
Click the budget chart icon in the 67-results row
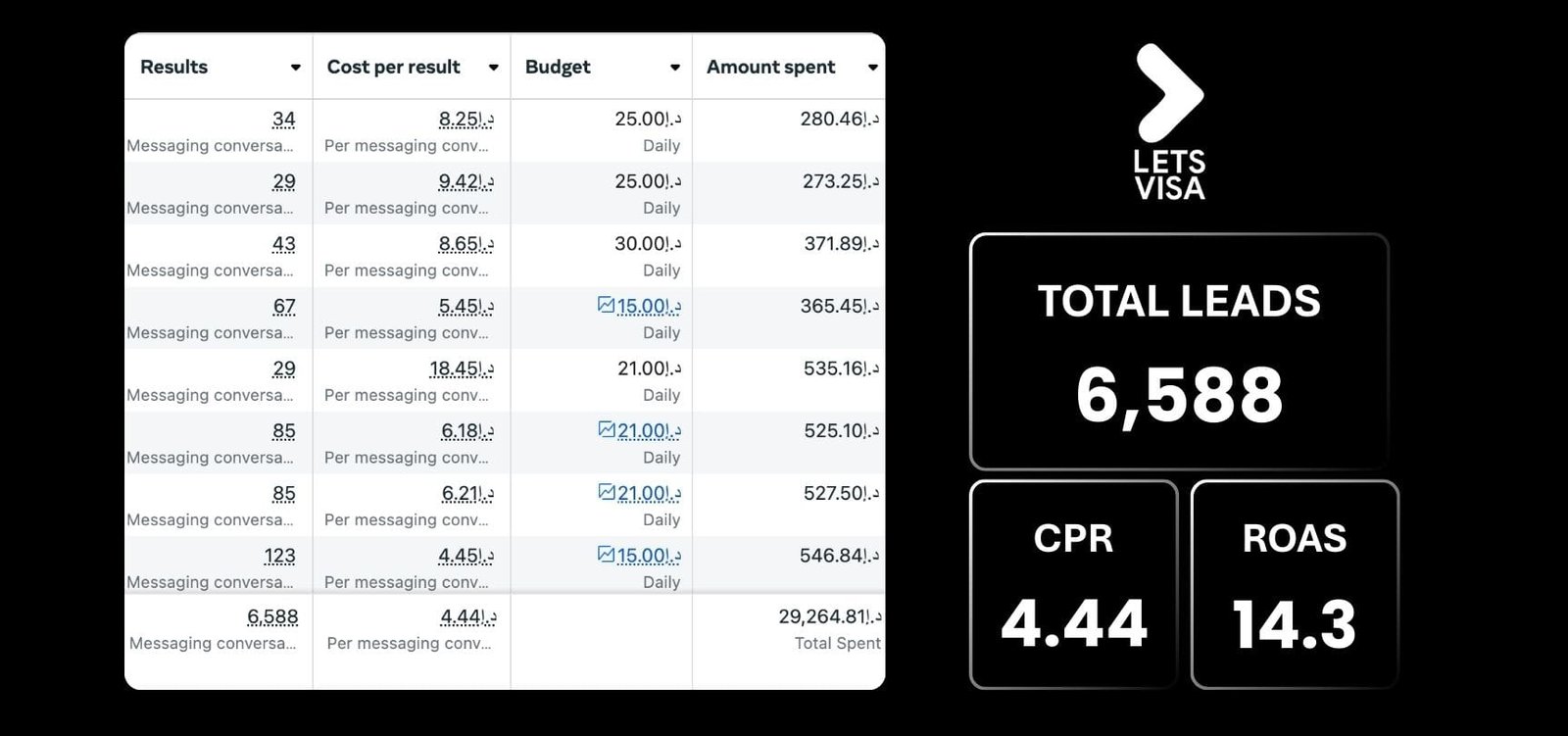(606, 306)
